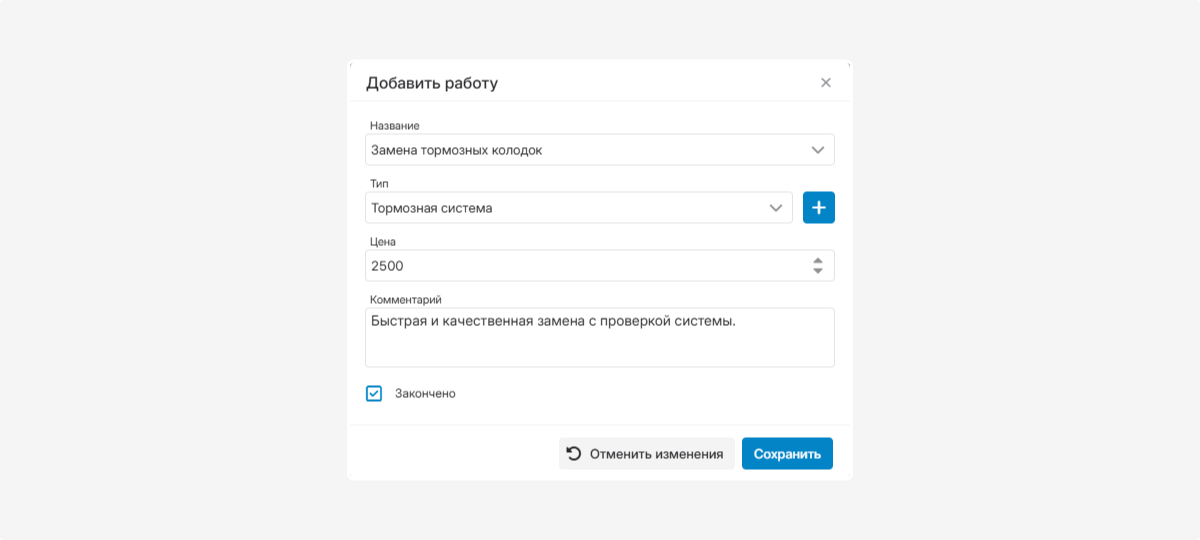Click the Тип field label
Viewport: 1200px width, 540px height.
(x=379, y=184)
